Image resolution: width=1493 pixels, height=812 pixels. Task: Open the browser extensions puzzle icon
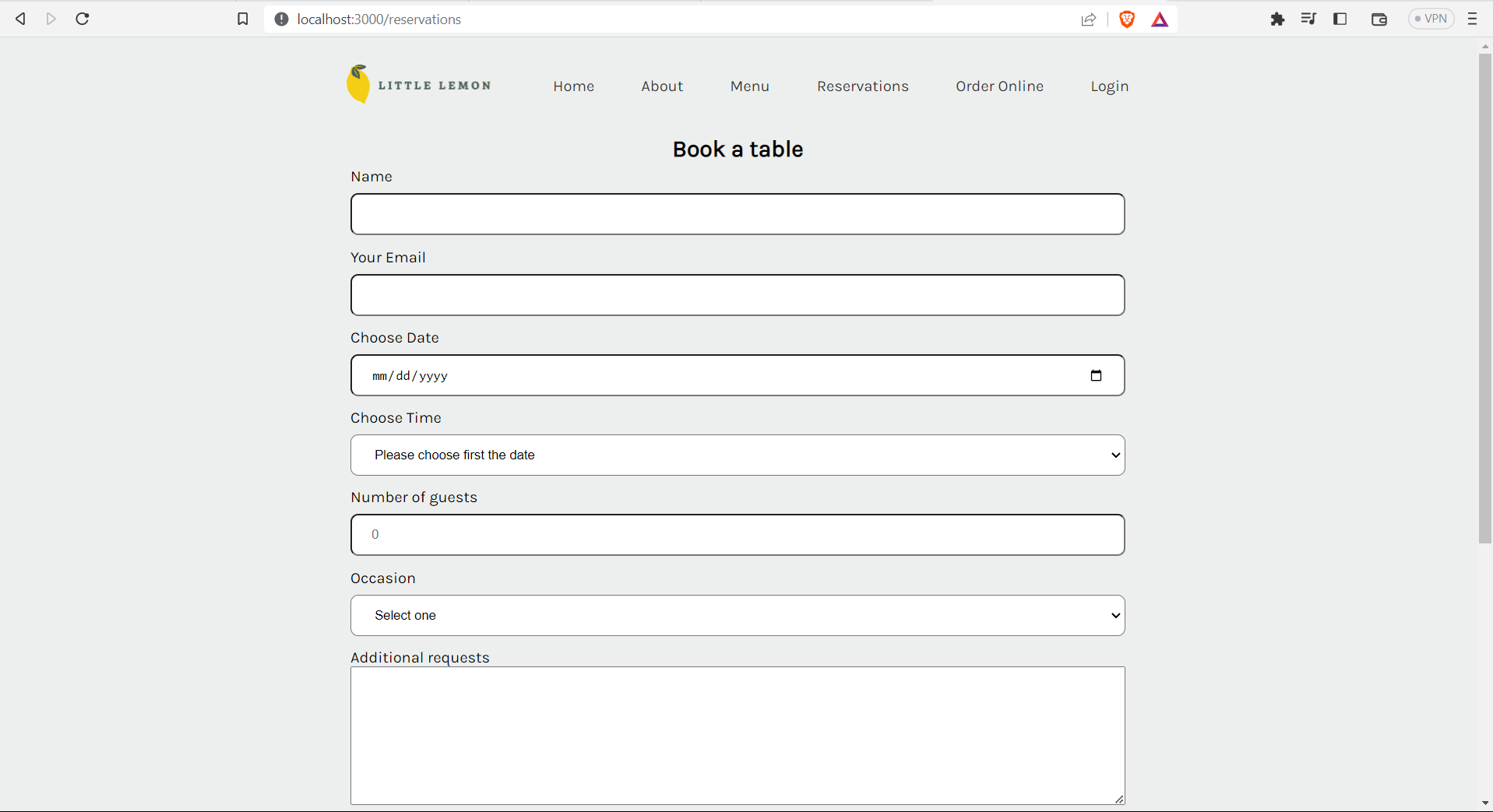tap(1277, 19)
